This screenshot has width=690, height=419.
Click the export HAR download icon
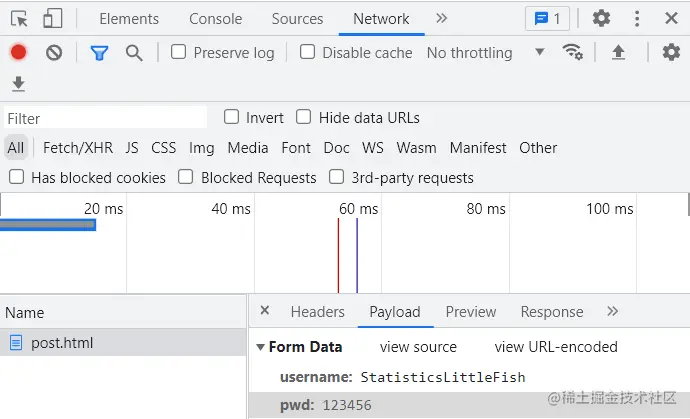tap(18, 84)
